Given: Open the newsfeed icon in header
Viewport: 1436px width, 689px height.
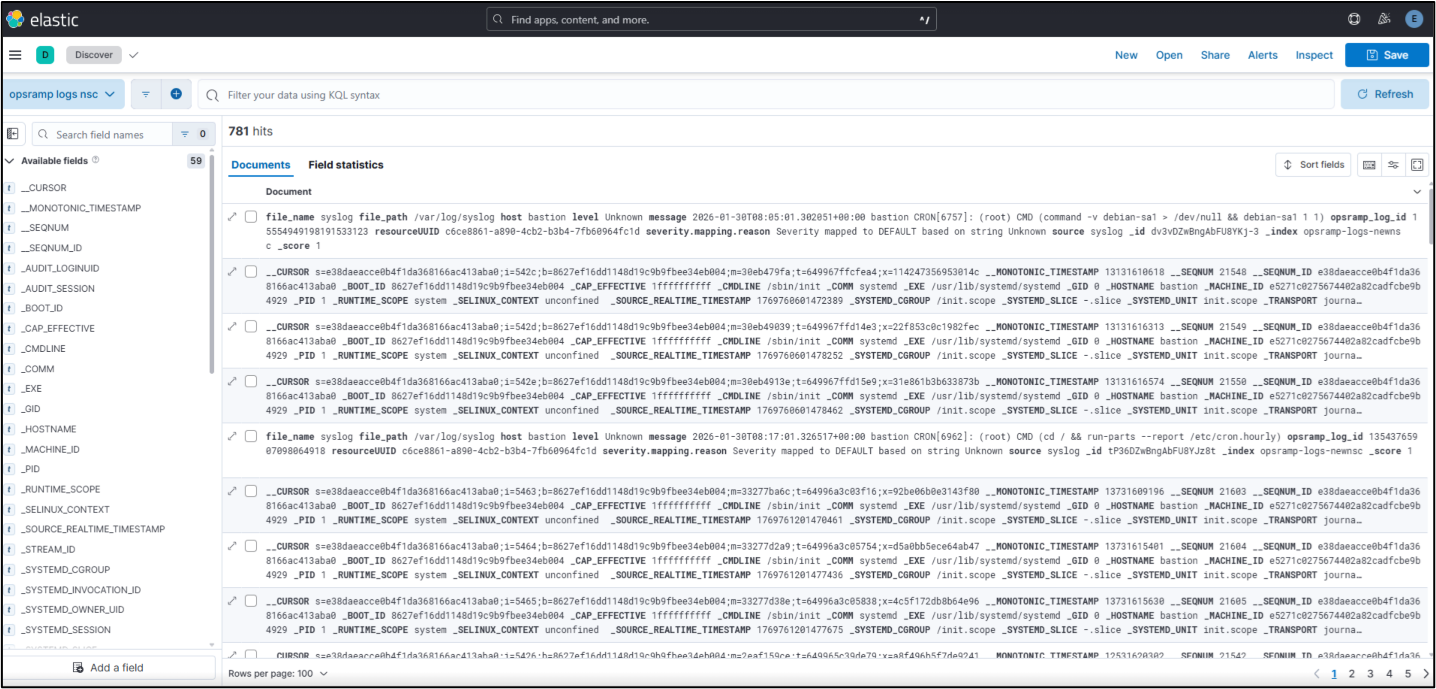Looking at the screenshot, I should pos(1384,19).
